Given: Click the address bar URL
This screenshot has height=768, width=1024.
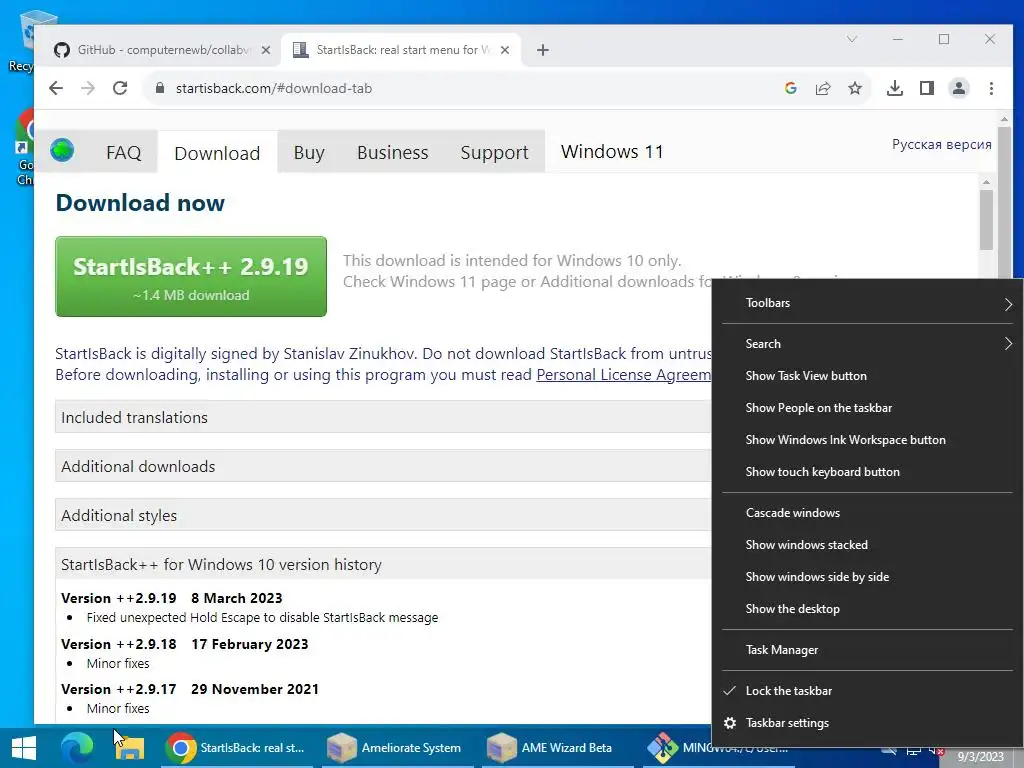Looking at the screenshot, I should 274,88.
